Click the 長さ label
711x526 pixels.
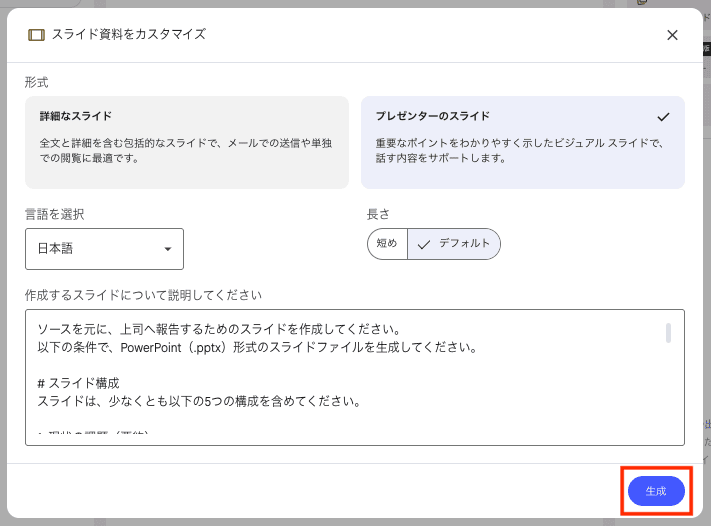pyautogui.click(x=378, y=214)
